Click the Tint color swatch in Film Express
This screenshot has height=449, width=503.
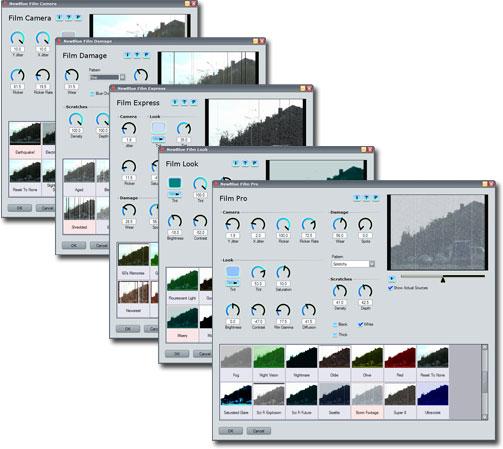(x=158, y=128)
